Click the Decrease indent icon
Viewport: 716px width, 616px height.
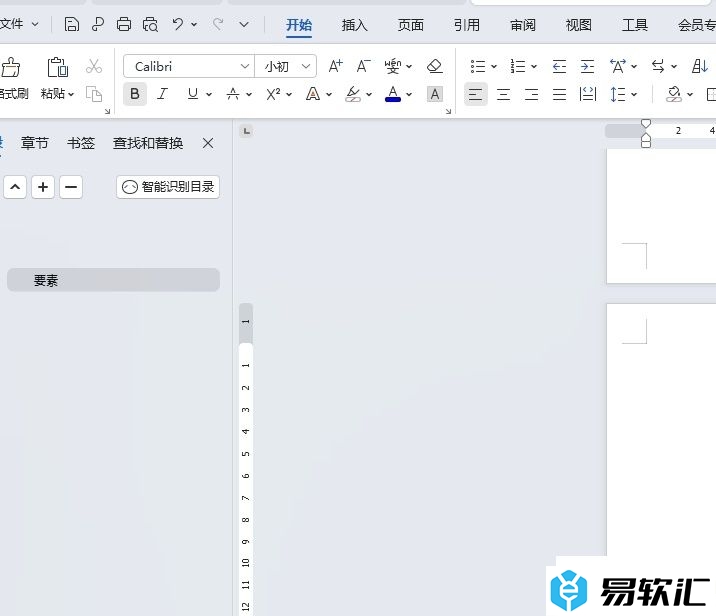pos(559,67)
